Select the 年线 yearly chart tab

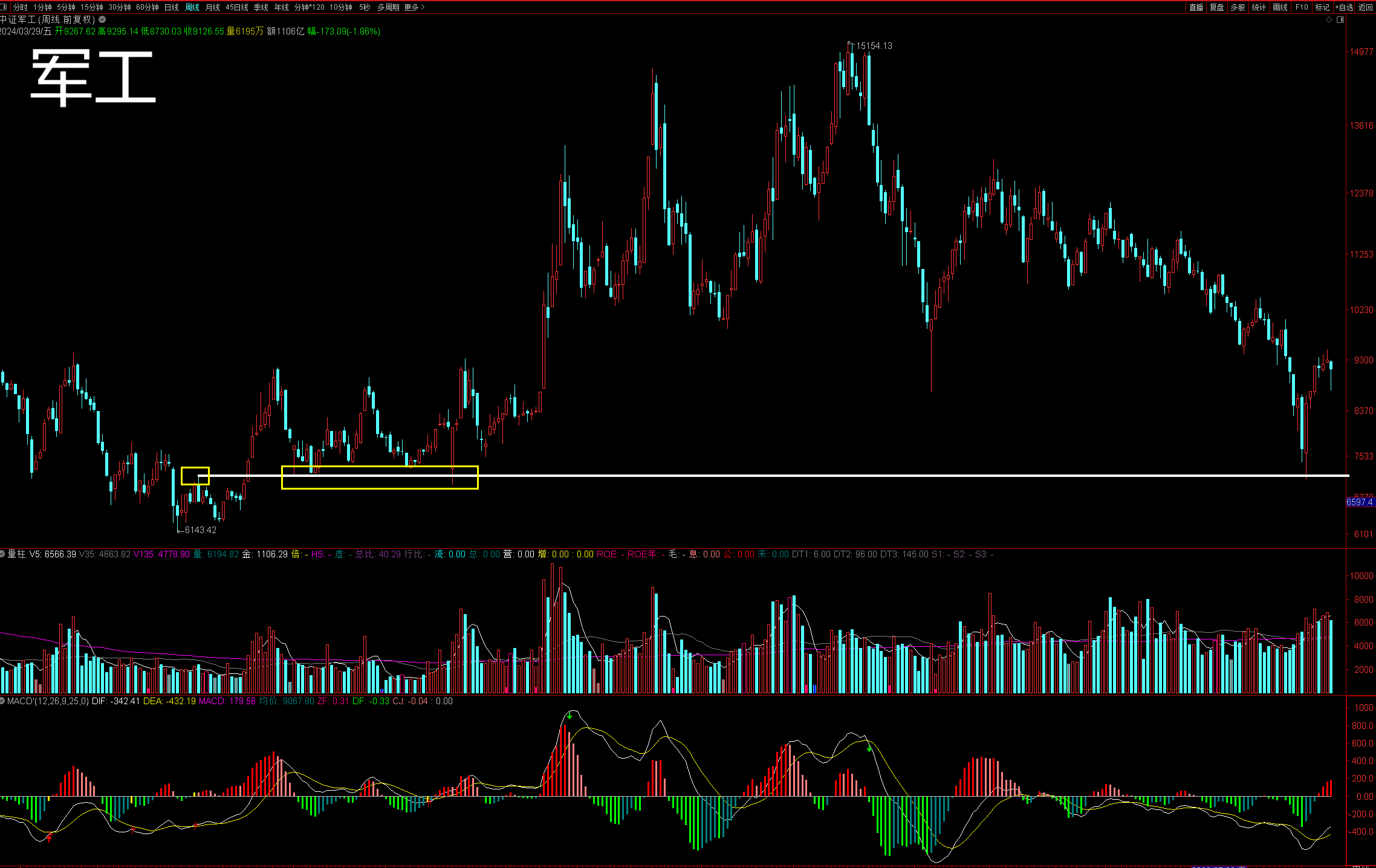coord(282,7)
